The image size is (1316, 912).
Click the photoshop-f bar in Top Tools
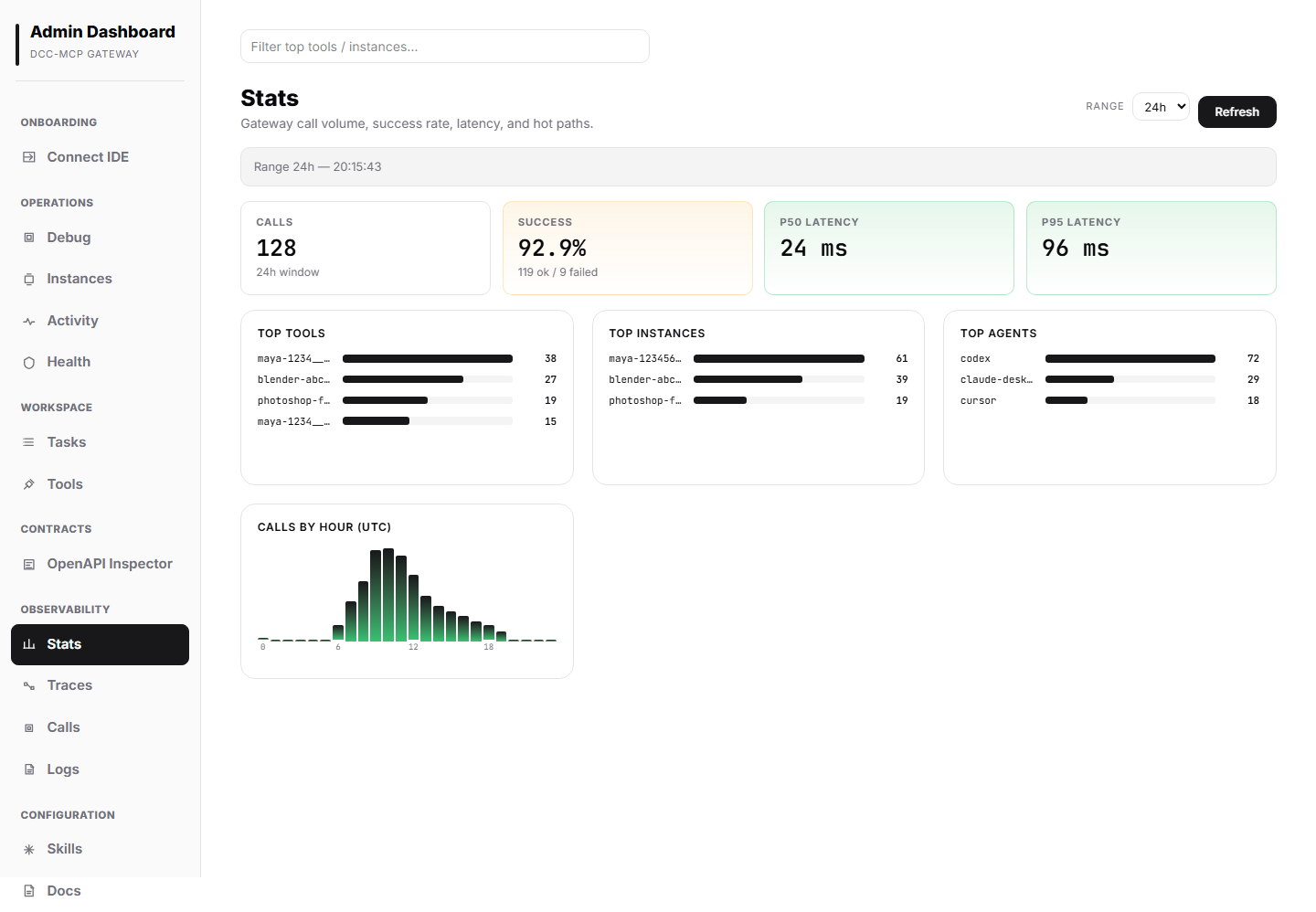(428, 400)
